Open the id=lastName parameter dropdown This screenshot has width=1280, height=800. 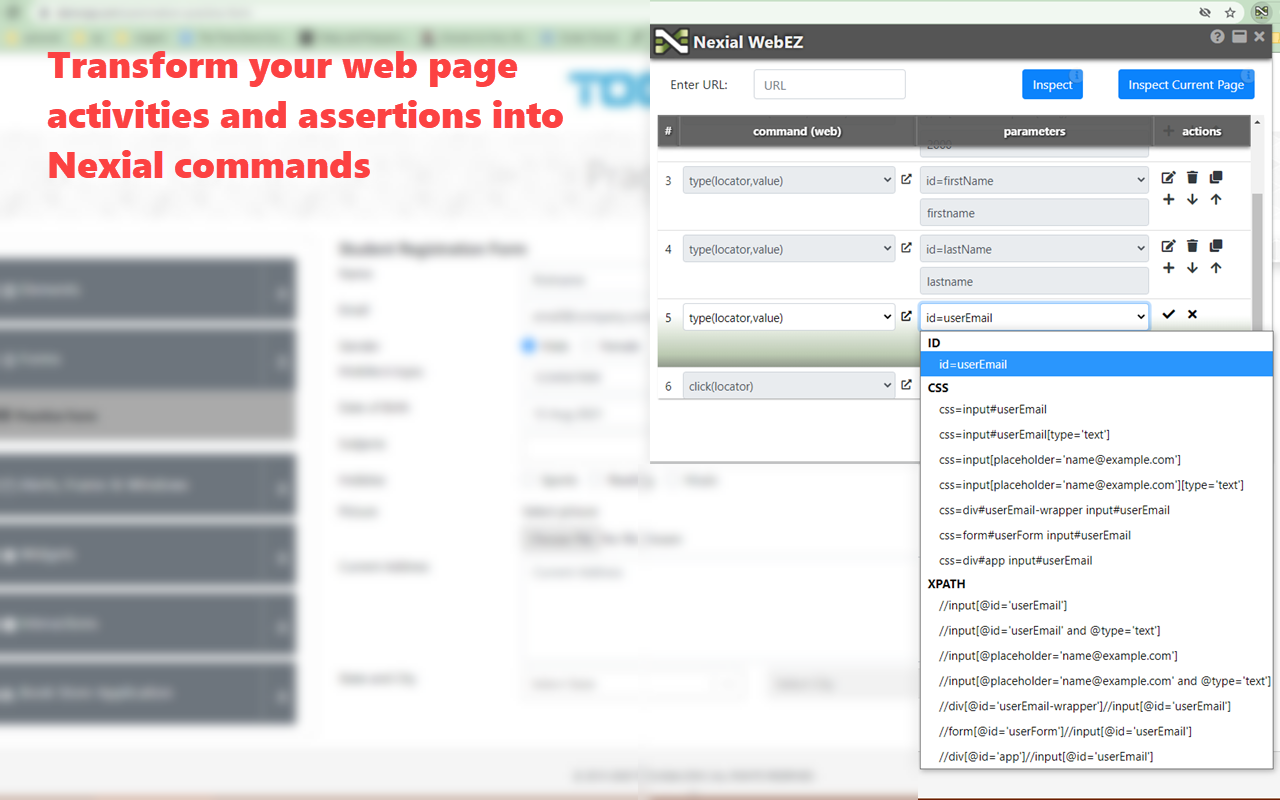click(x=1034, y=248)
